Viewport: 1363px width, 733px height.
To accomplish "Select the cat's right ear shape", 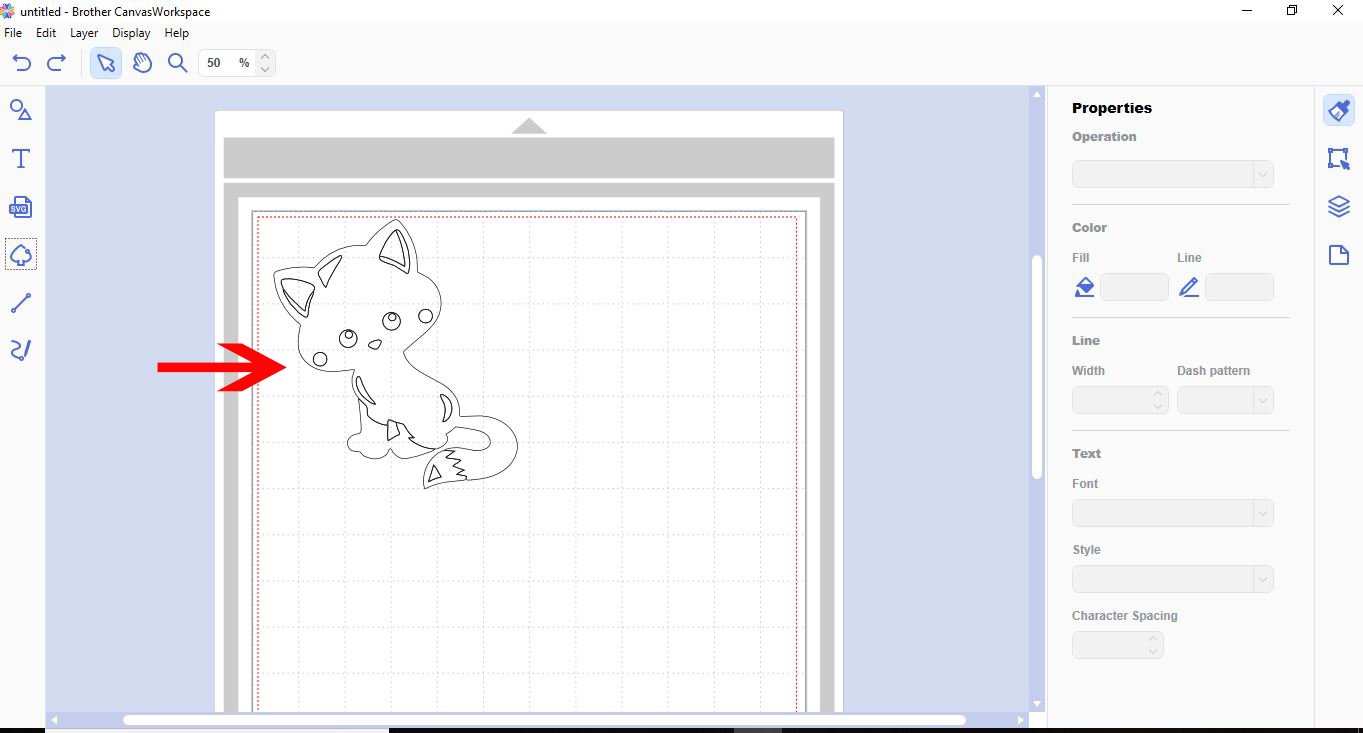I will (397, 250).
